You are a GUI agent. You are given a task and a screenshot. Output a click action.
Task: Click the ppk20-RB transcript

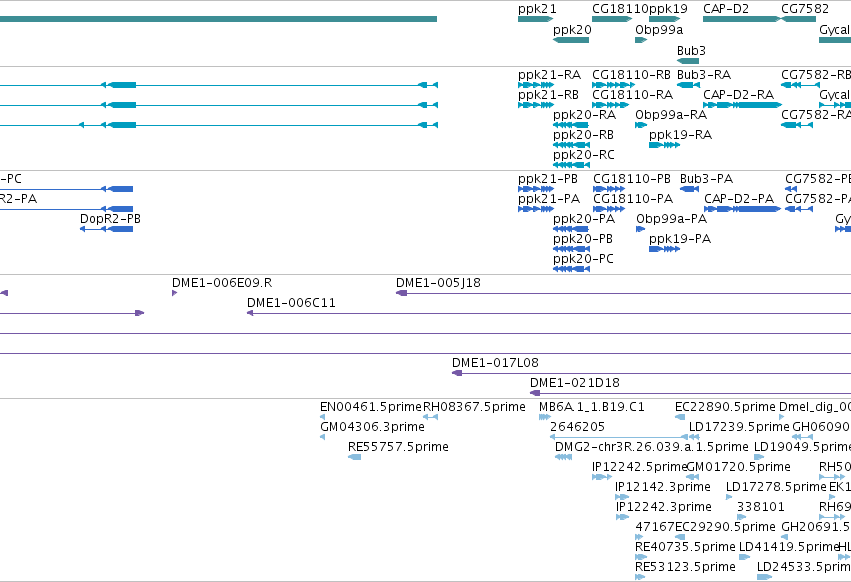(571, 145)
